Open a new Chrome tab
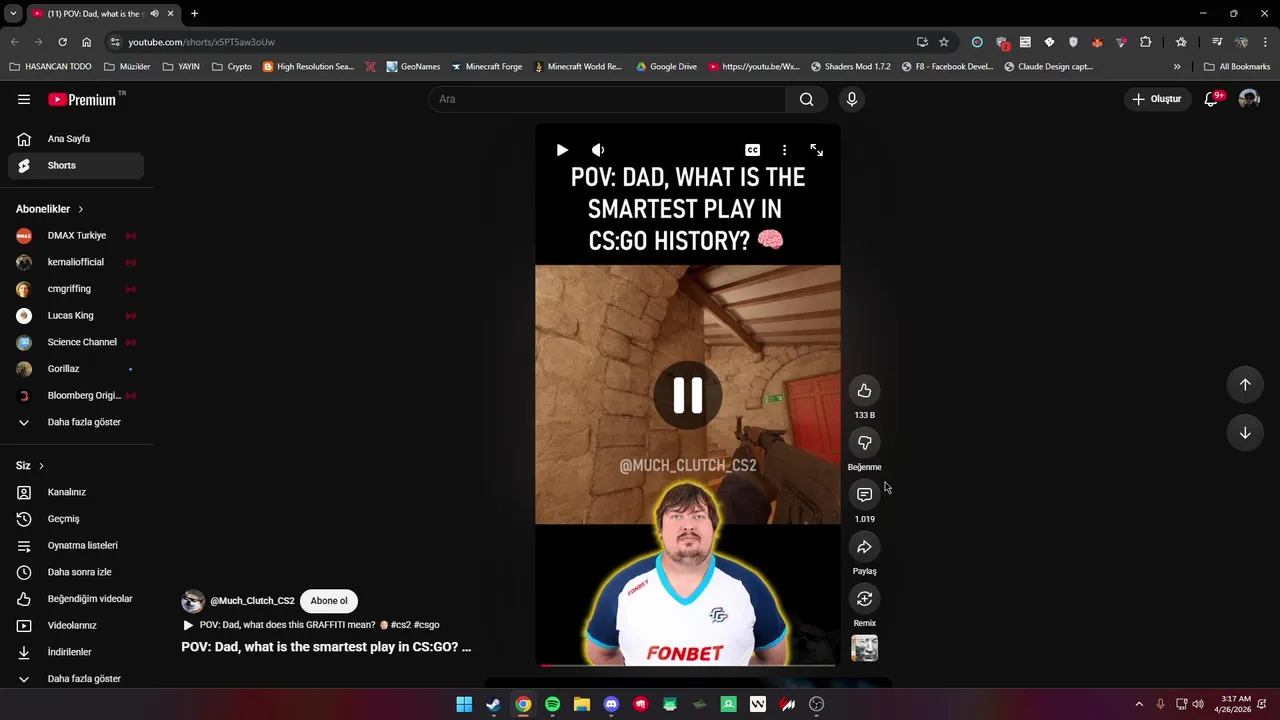 (x=194, y=14)
